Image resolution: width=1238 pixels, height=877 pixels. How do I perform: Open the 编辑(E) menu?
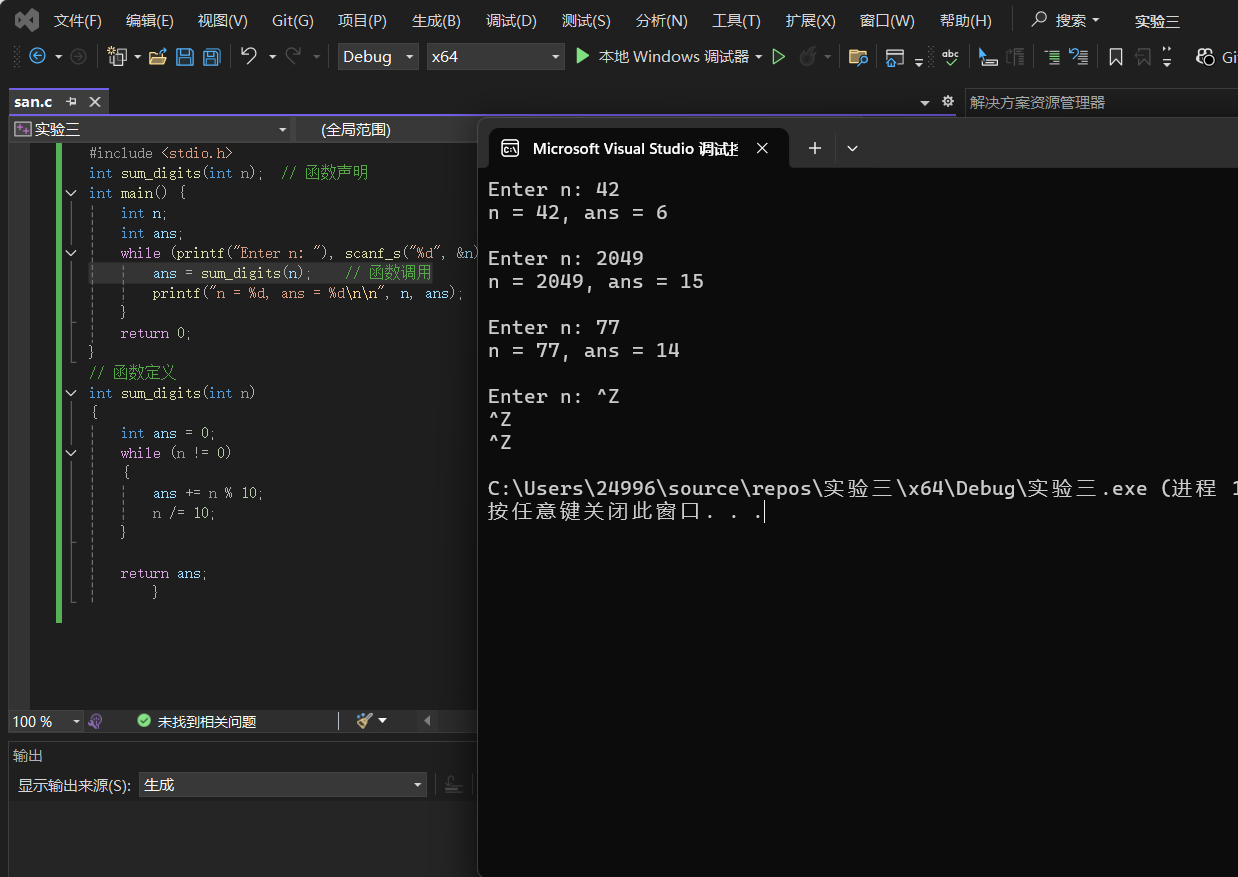(x=149, y=20)
